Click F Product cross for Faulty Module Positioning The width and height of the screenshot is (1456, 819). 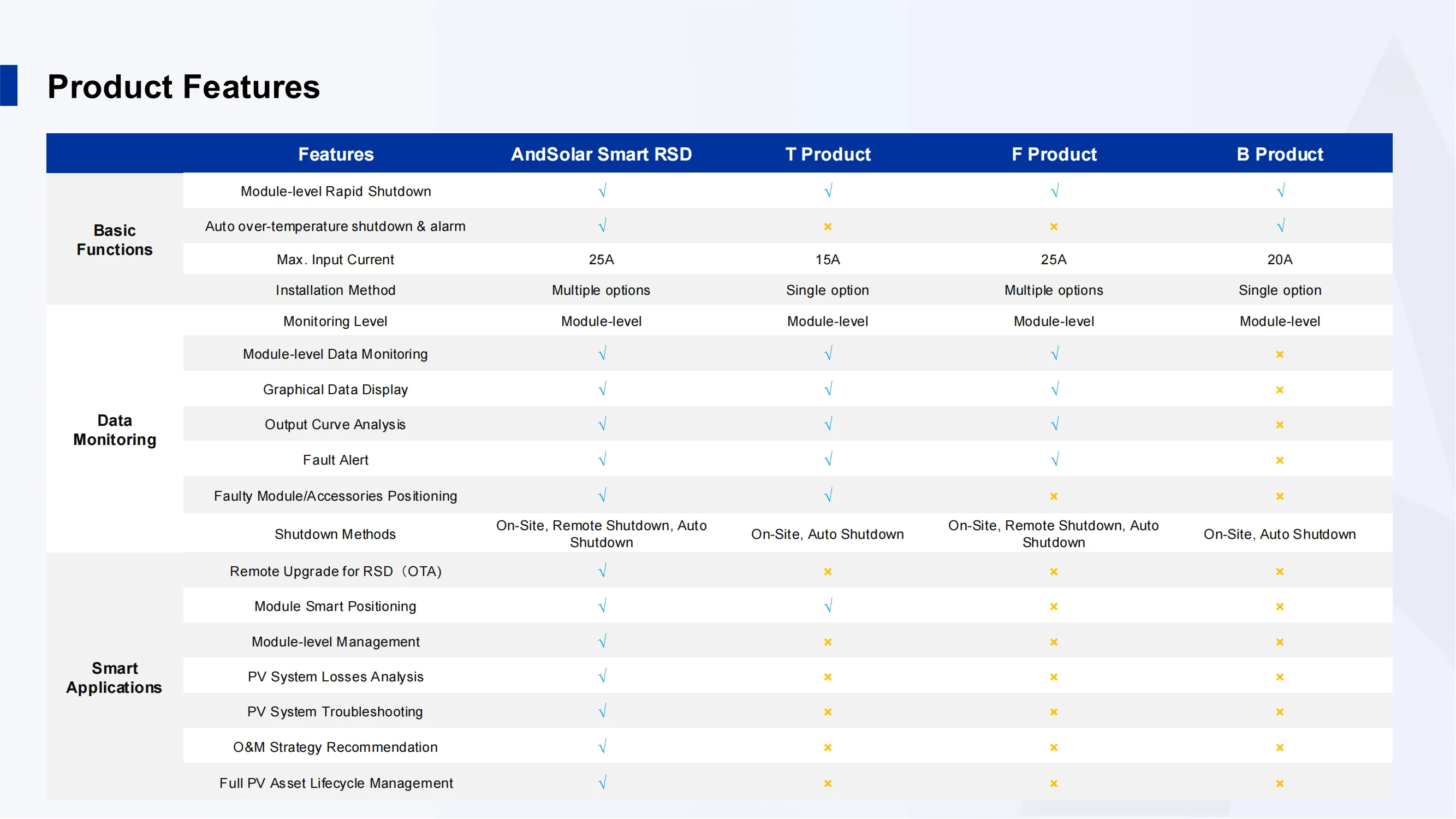(x=1054, y=496)
